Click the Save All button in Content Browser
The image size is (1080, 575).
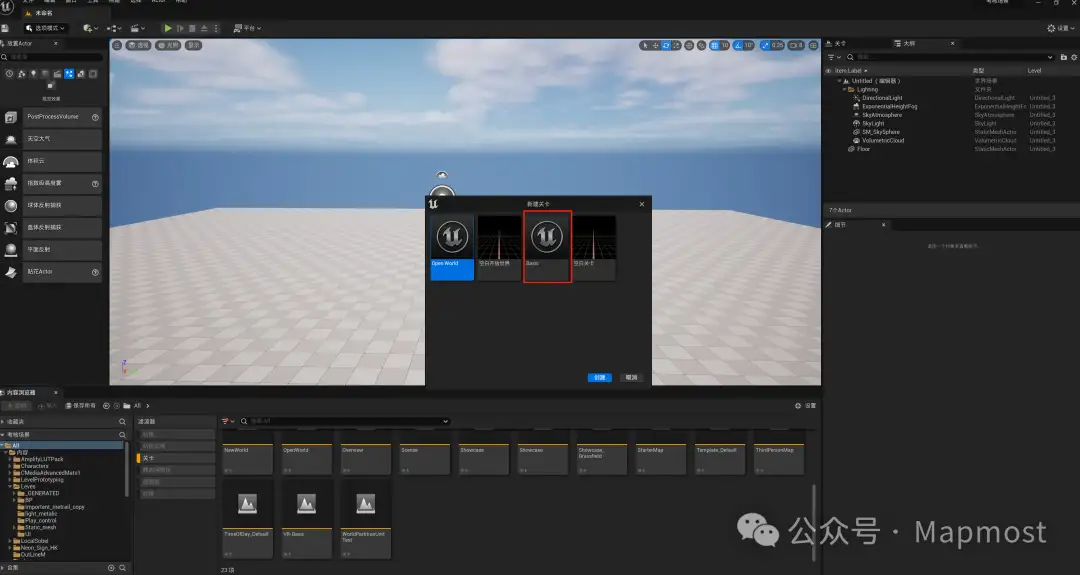pos(81,406)
